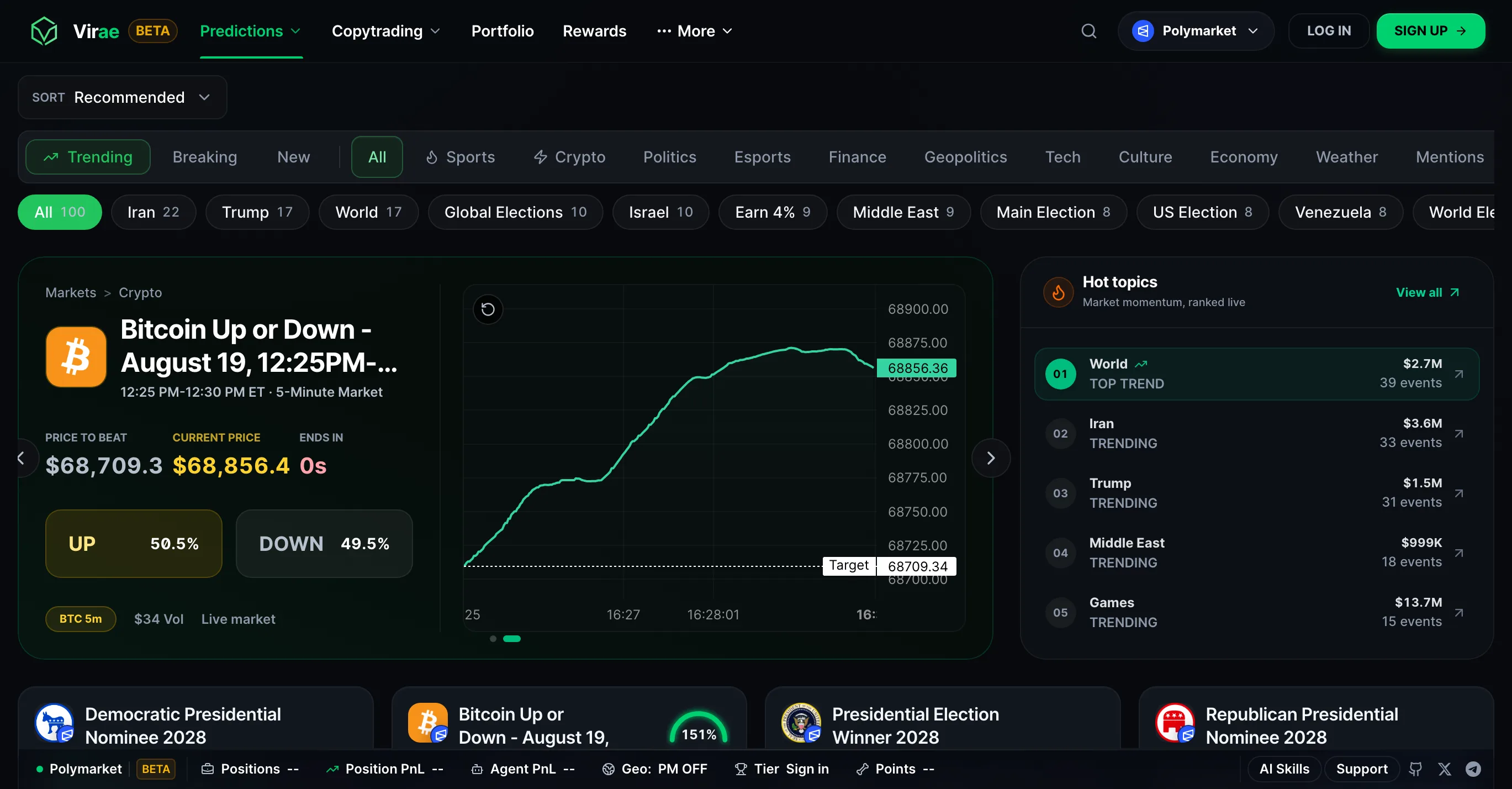Open the Rewards tab
Image resolution: width=1512 pixels, height=789 pixels.
[x=595, y=30]
